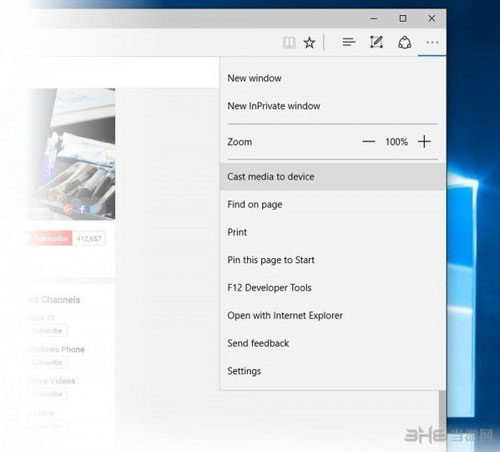This screenshot has height=452, width=500.
Task: Click the red Subscribe button on the page
Action: click(48, 238)
